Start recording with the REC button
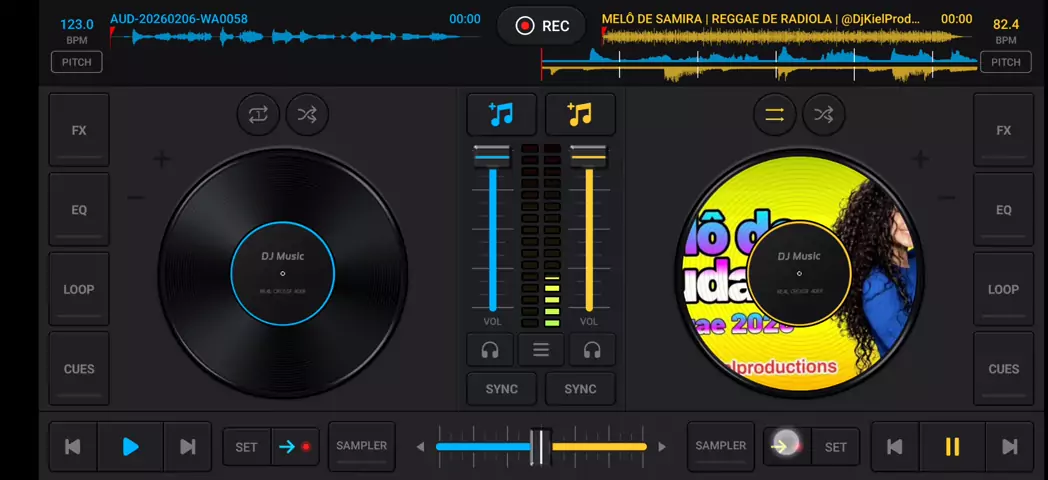Image resolution: width=1048 pixels, height=480 pixels. (541, 26)
